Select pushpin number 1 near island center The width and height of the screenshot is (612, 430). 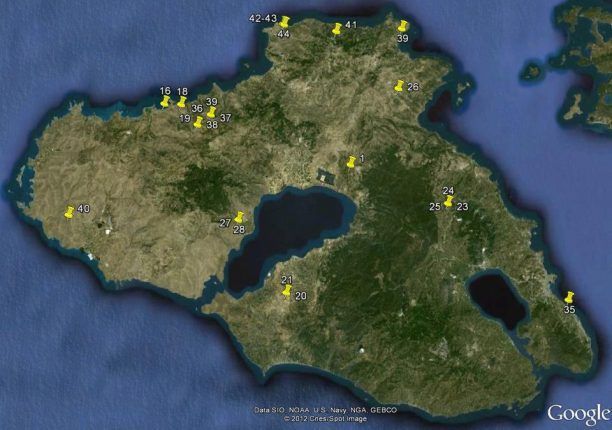(x=350, y=163)
